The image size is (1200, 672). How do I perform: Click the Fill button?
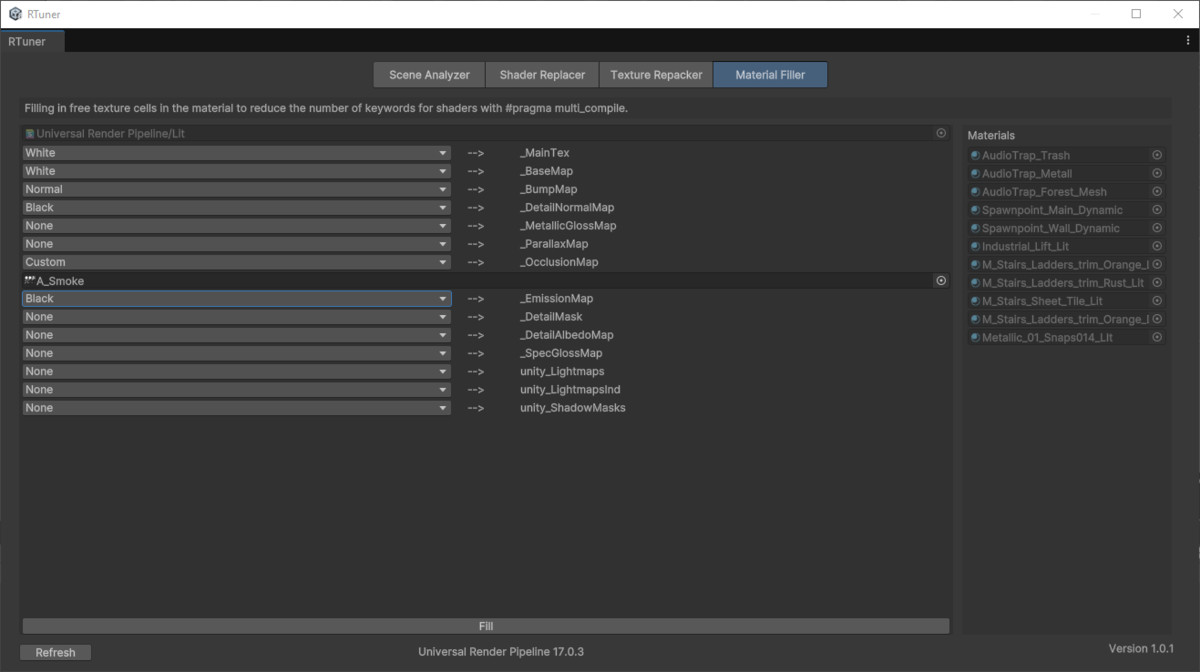tap(485, 625)
